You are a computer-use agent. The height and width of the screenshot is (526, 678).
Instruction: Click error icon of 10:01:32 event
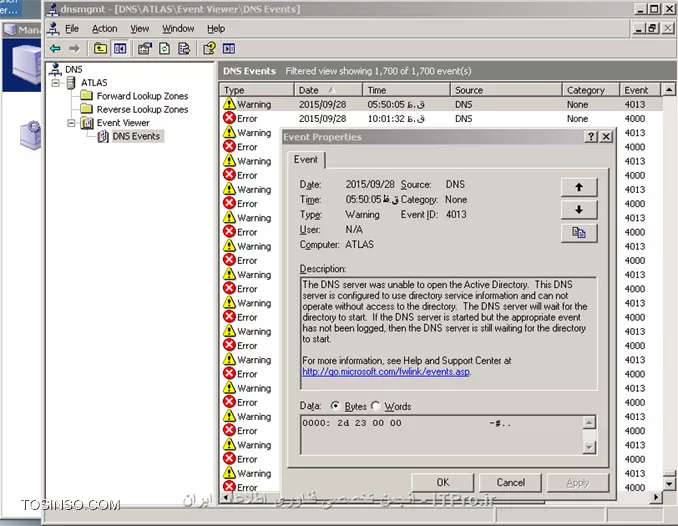point(229,118)
